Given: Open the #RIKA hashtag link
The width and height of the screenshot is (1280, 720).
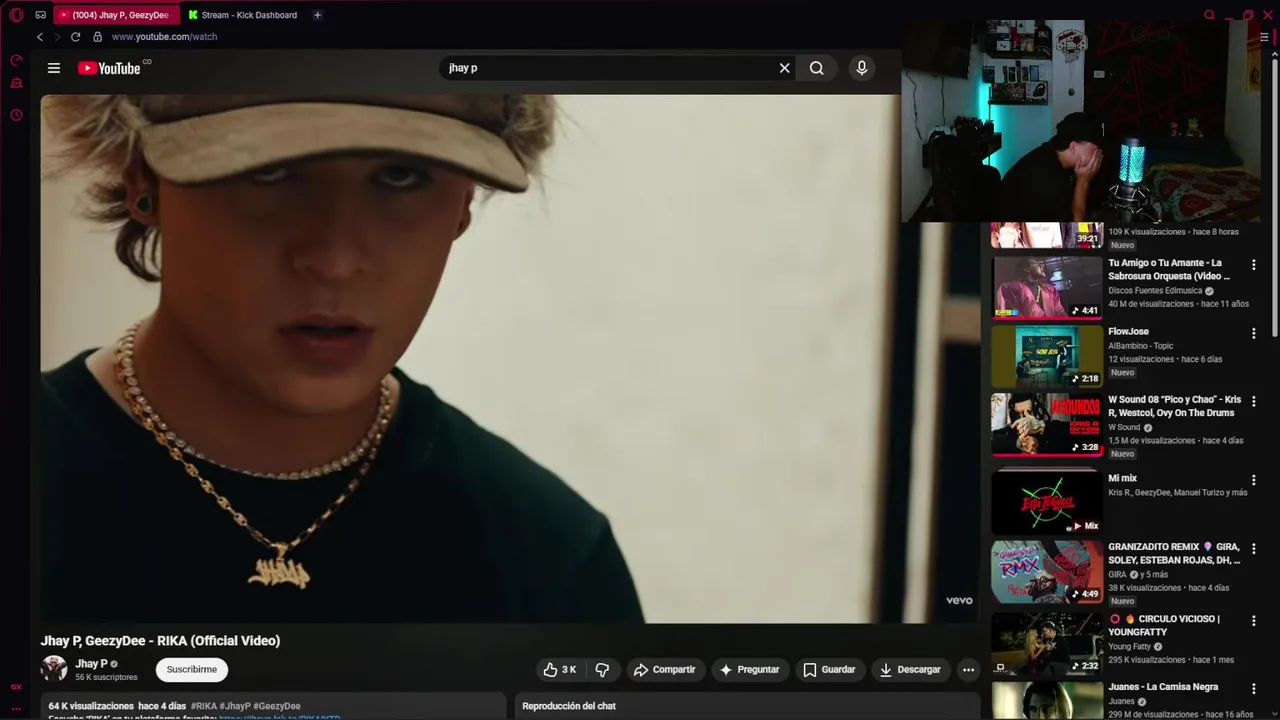Looking at the screenshot, I should (204, 706).
